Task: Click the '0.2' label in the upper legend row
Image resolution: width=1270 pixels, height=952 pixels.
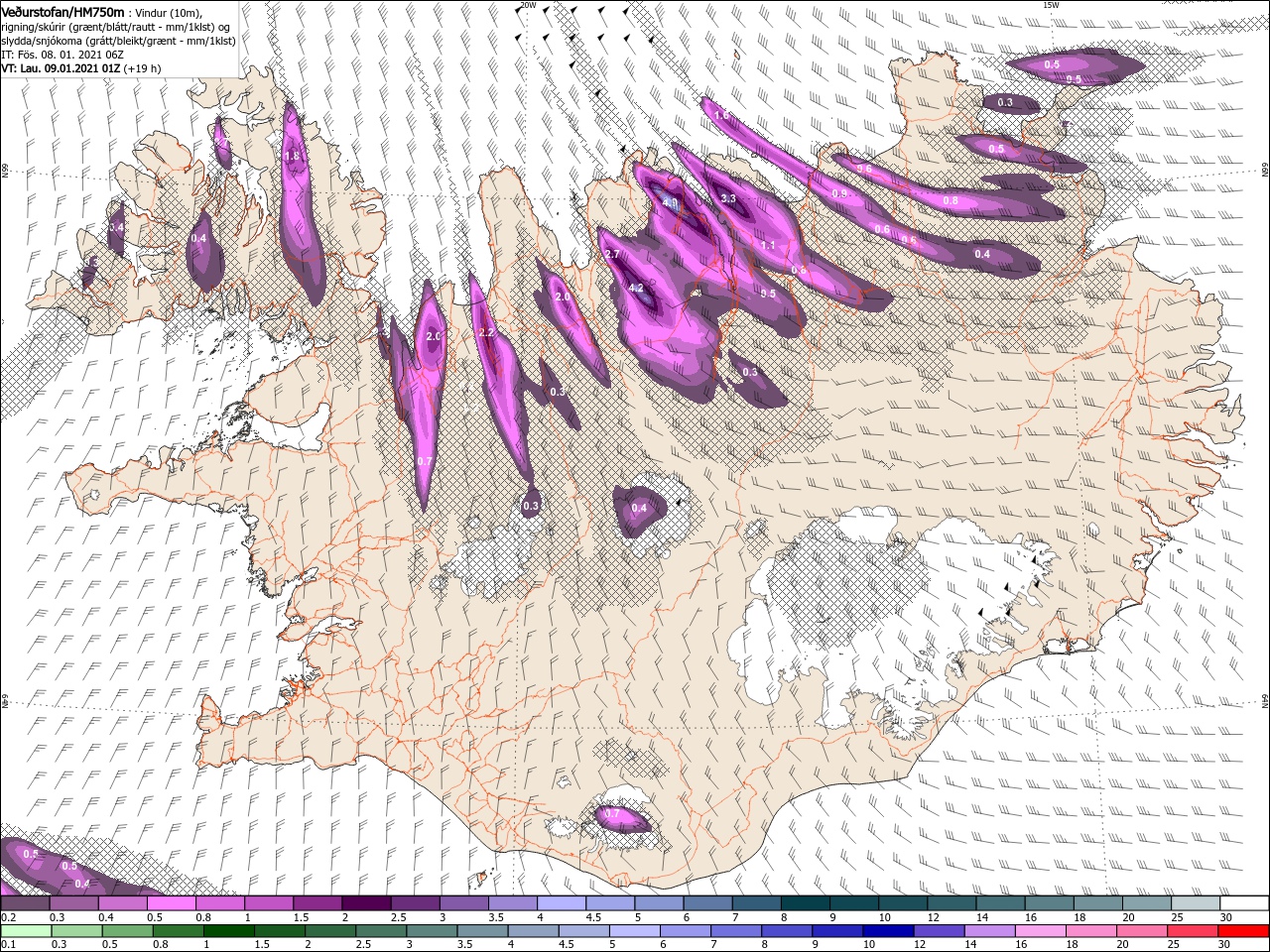Action: [7, 918]
